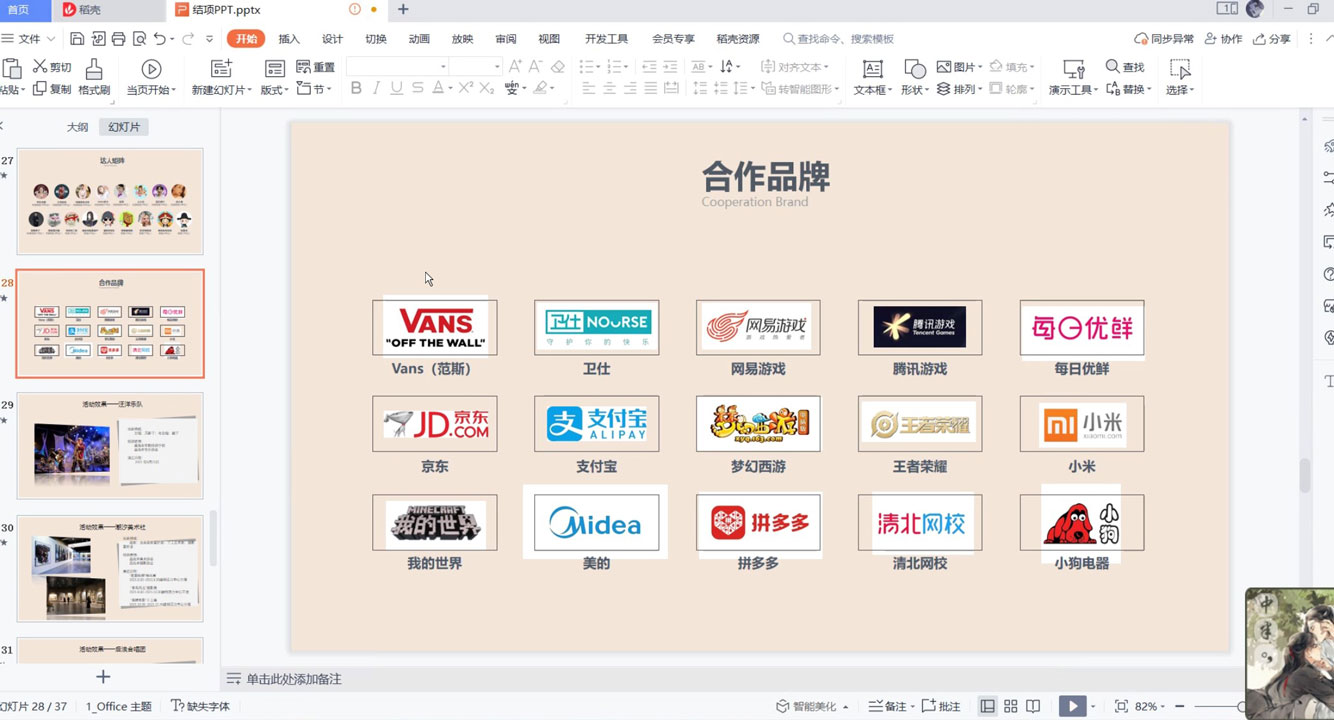Click the 查找 find icon

[x=1124, y=67]
